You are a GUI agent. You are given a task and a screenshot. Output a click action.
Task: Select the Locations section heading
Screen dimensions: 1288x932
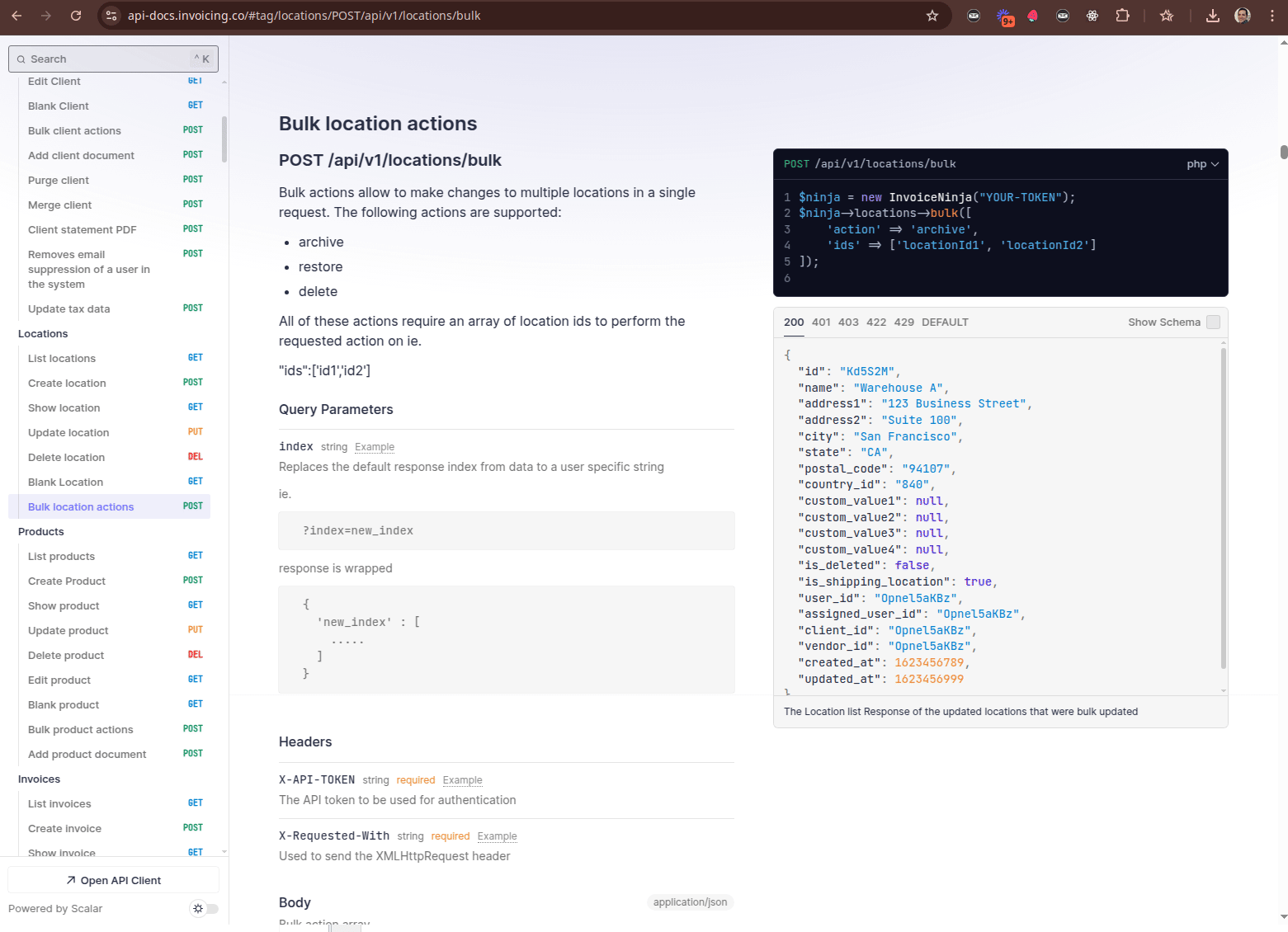tap(43, 334)
